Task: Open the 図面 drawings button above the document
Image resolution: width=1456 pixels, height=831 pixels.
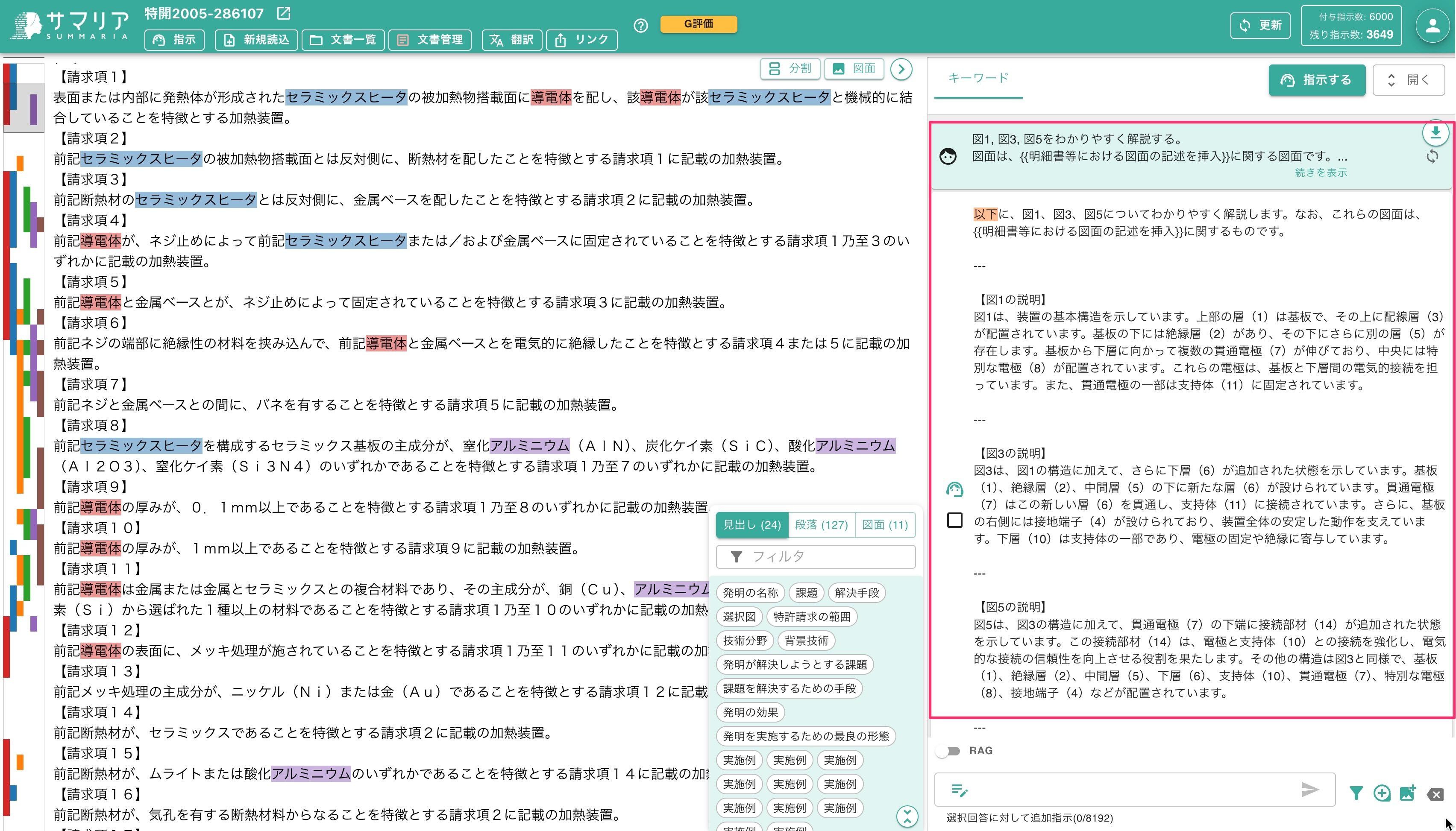Action: tap(854, 68)
